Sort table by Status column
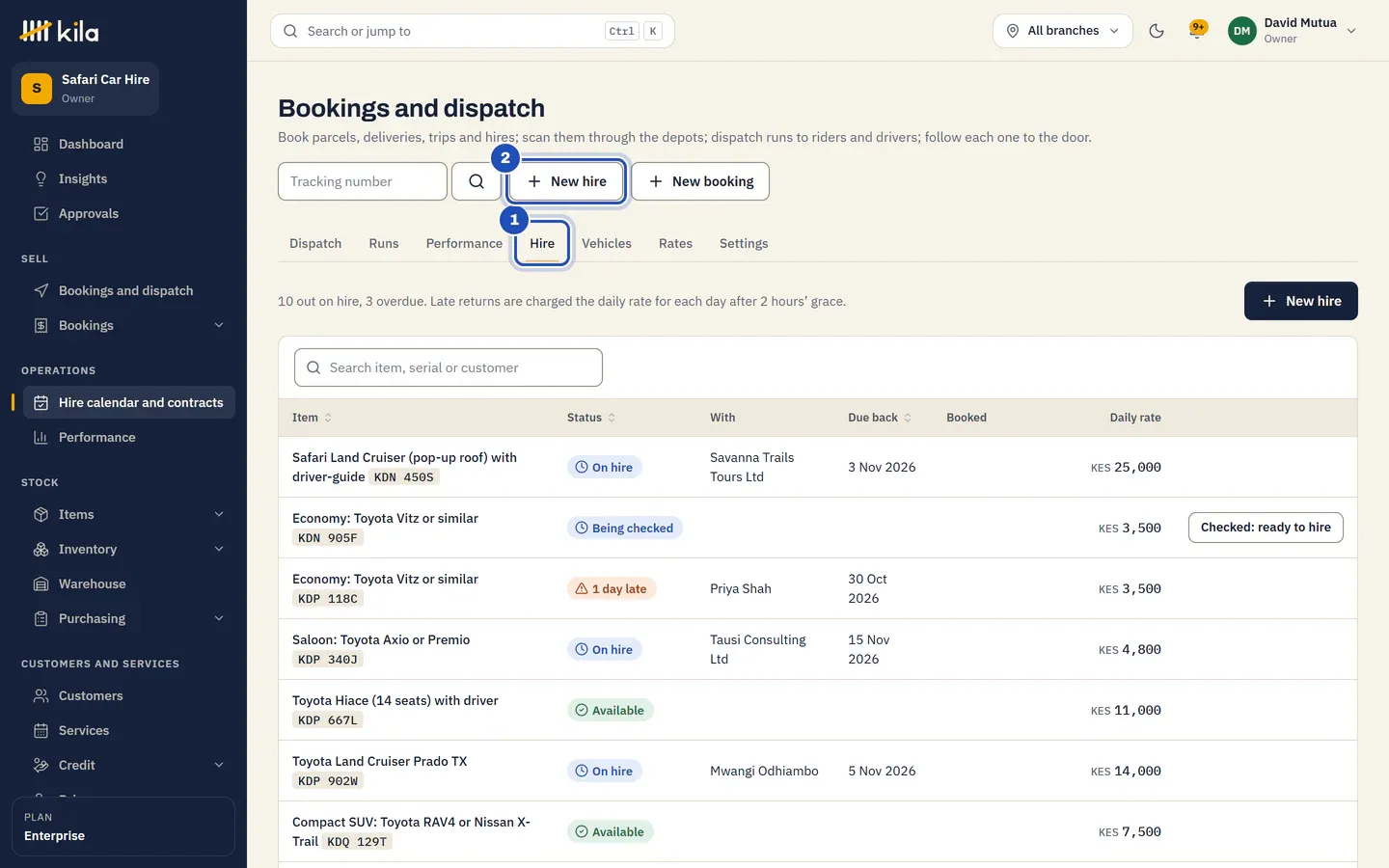The height and width of the screenshot is (868, 1389). click(591, 418)
